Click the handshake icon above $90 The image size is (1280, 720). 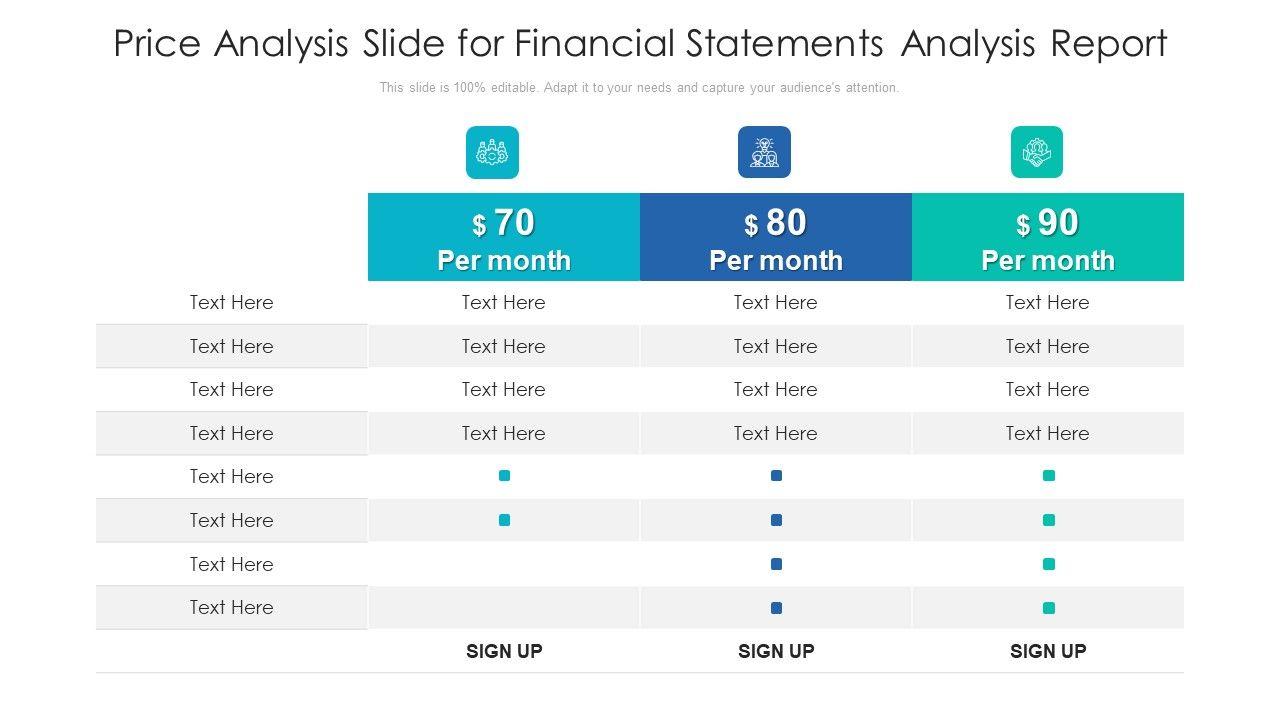coord(1036,152)
